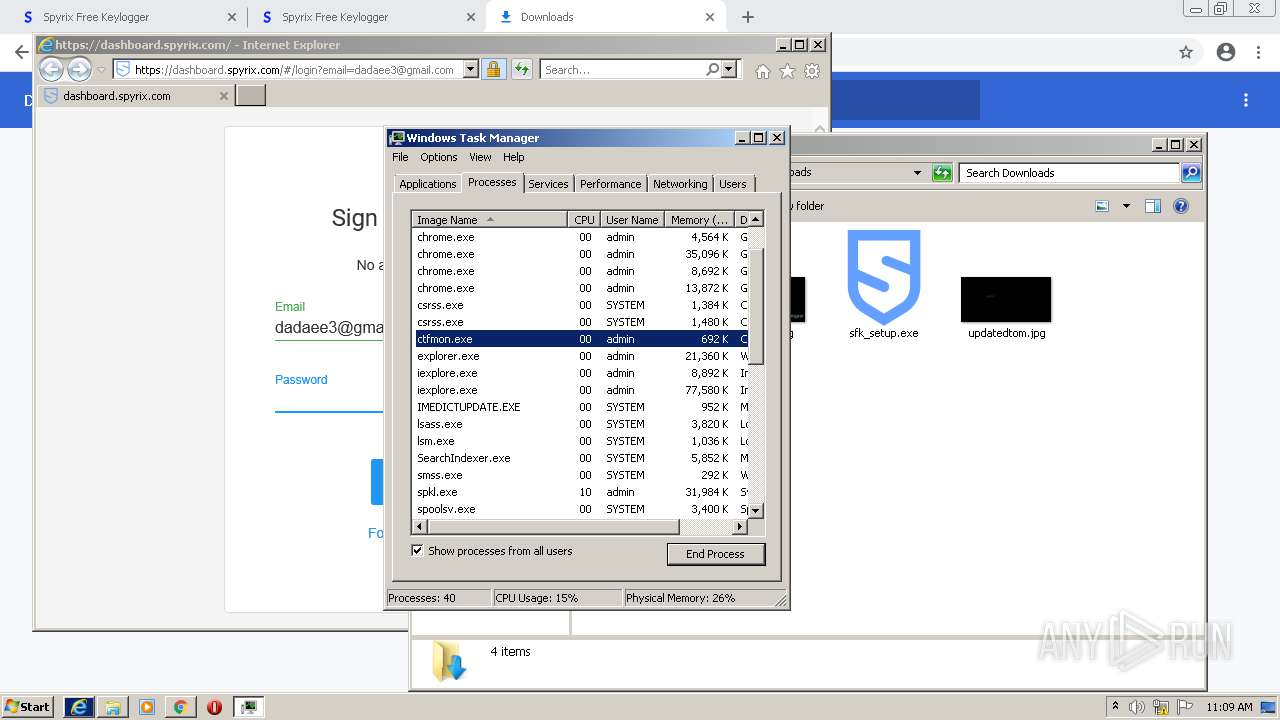The image size is (1280, 720).
Task: Open Task Manager File menu
Action: click(x=400, y=157)
